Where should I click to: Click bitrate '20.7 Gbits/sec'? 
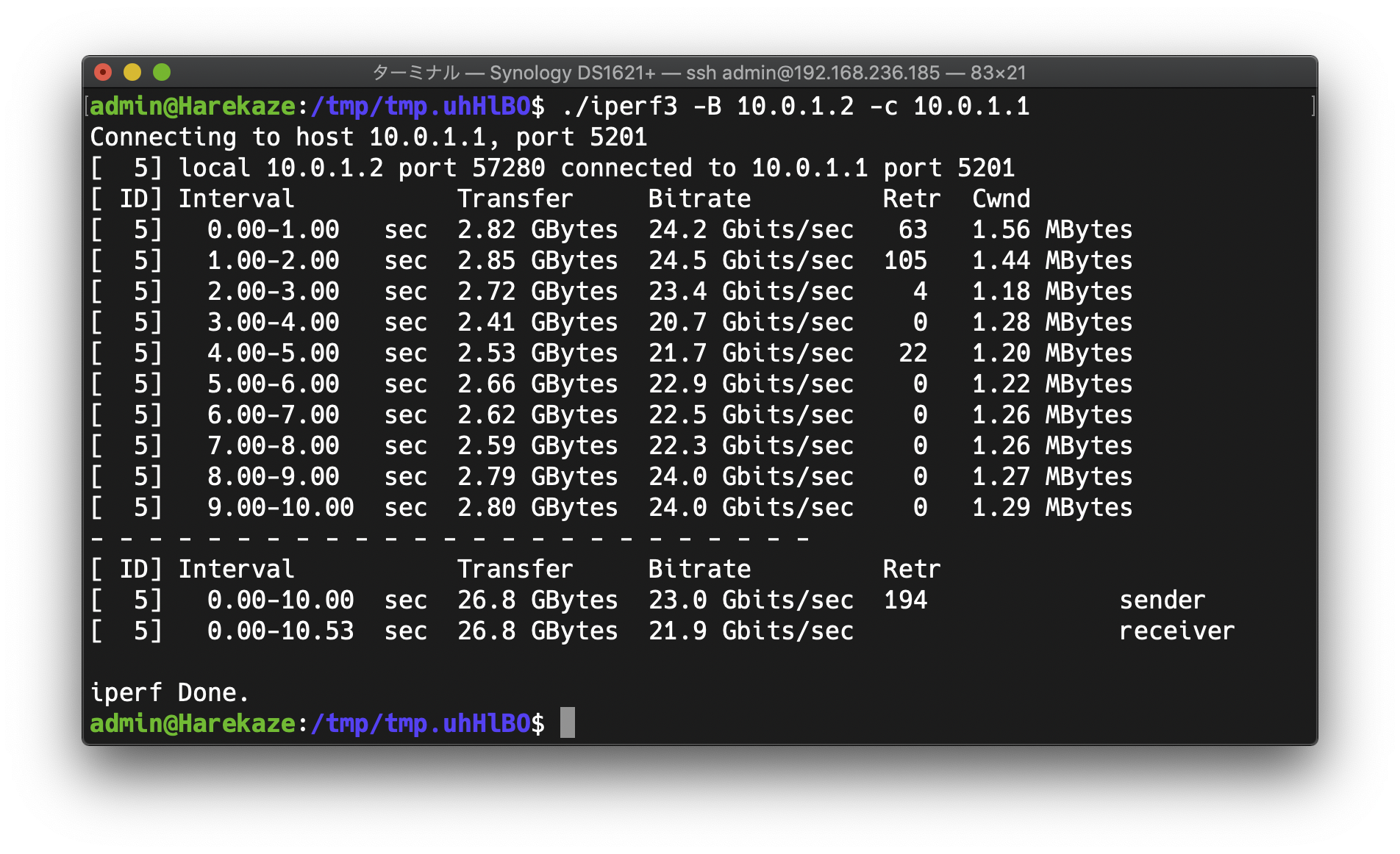[751, 323]
